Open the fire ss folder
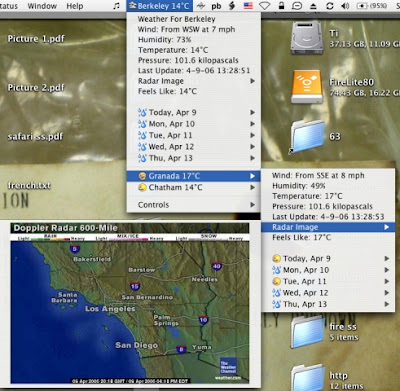Image resolution: width=400 pixels, height=391 pixels. (x=307, y=331)
